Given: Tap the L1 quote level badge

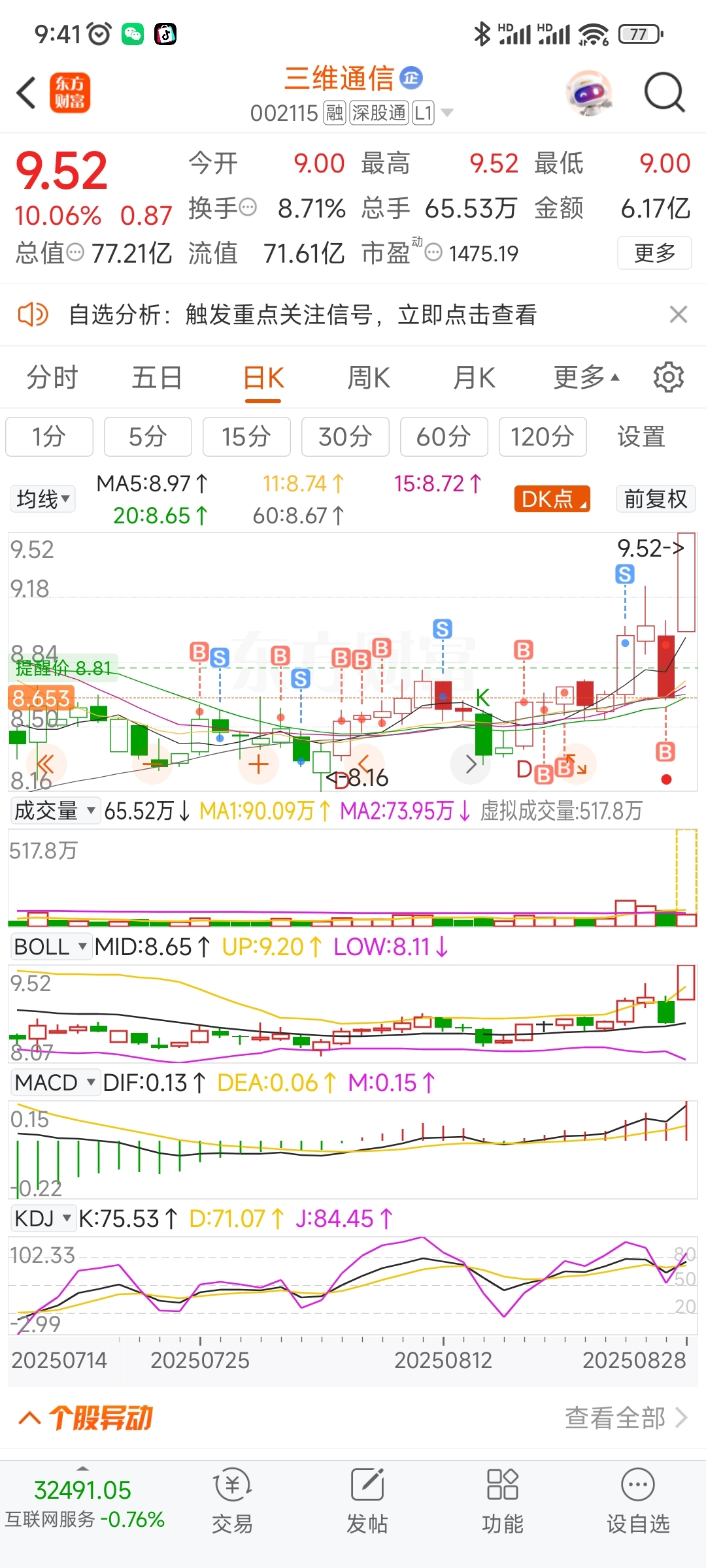Looking at the screenshot, I should [424, 113].
